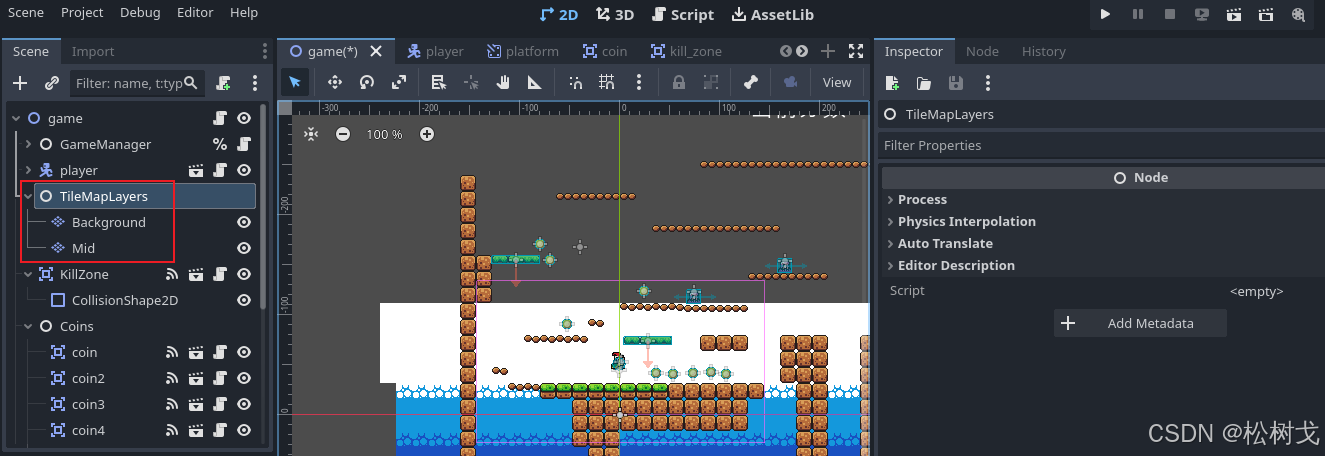1325x456 pixels.
Task: Hide the Mid tilemap layer
Action: (244, 248)
